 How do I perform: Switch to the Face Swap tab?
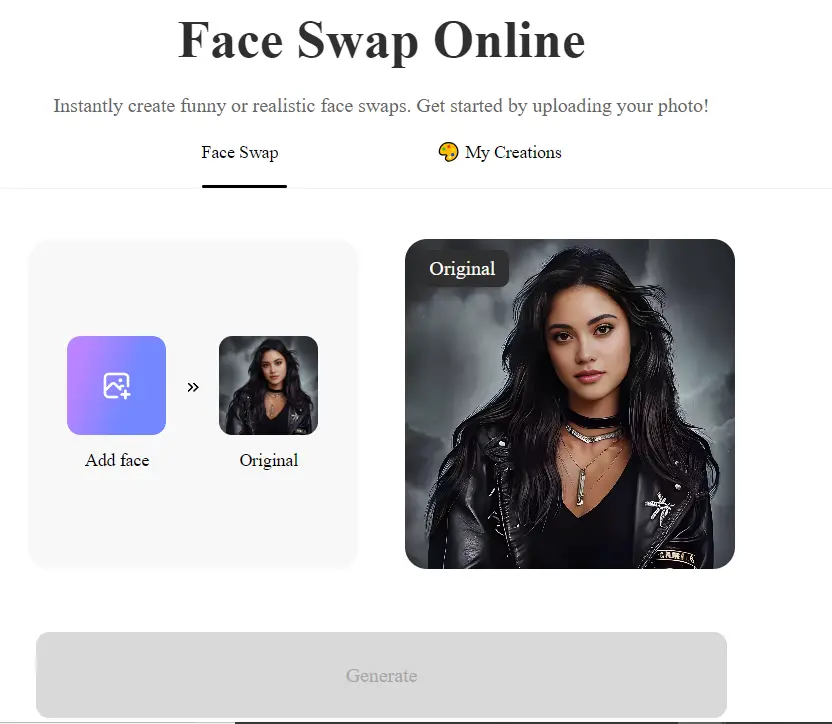click(240, 152)
